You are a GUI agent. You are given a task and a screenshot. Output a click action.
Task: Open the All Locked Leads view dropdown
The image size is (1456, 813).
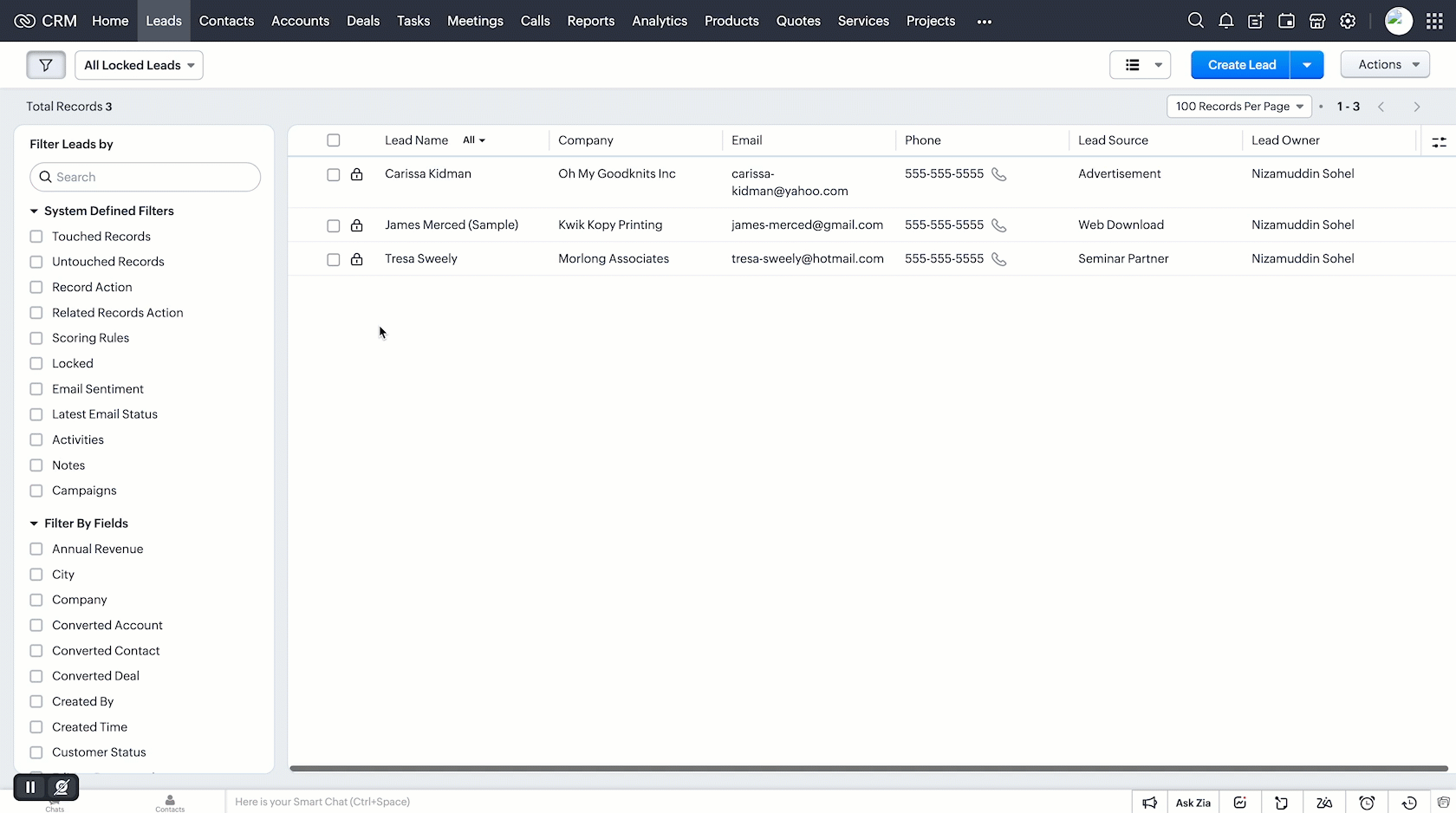[x=139, y=65]
